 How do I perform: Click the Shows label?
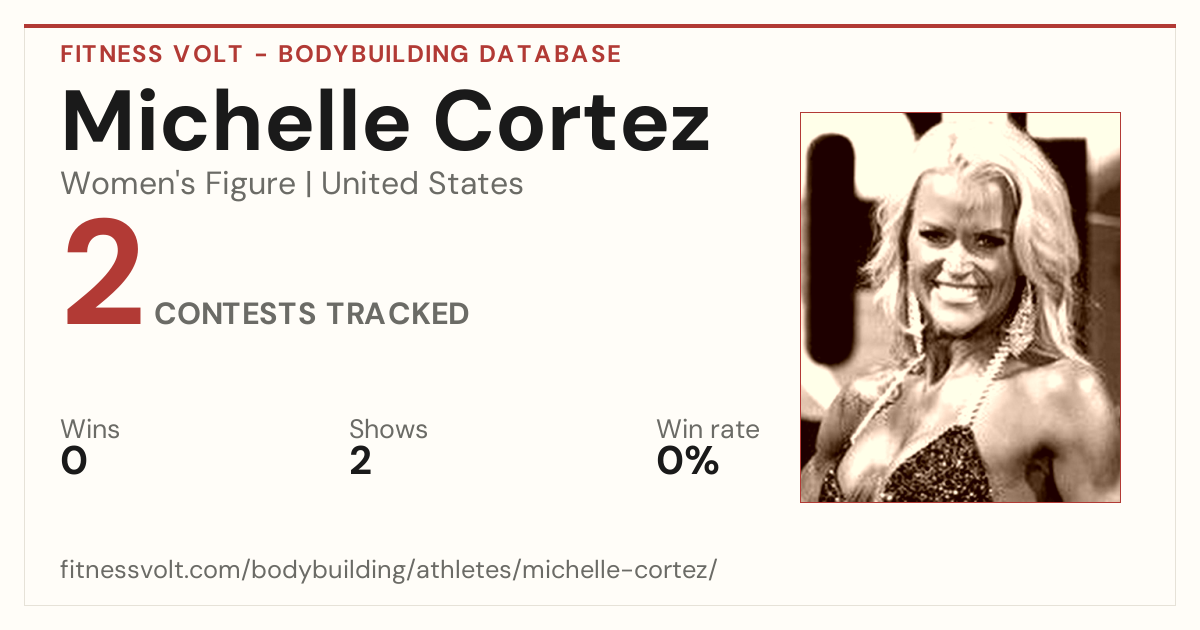(388, 429)
